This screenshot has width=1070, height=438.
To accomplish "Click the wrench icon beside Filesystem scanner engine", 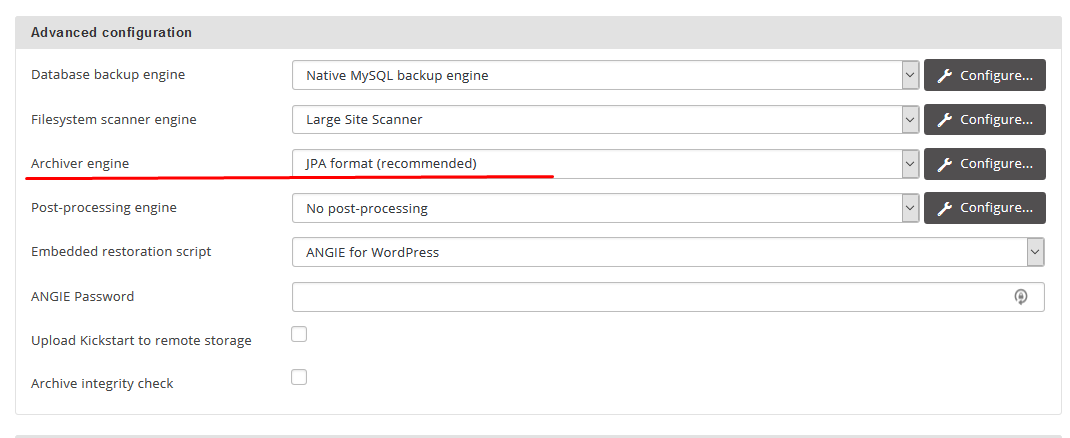I will 944,119.
